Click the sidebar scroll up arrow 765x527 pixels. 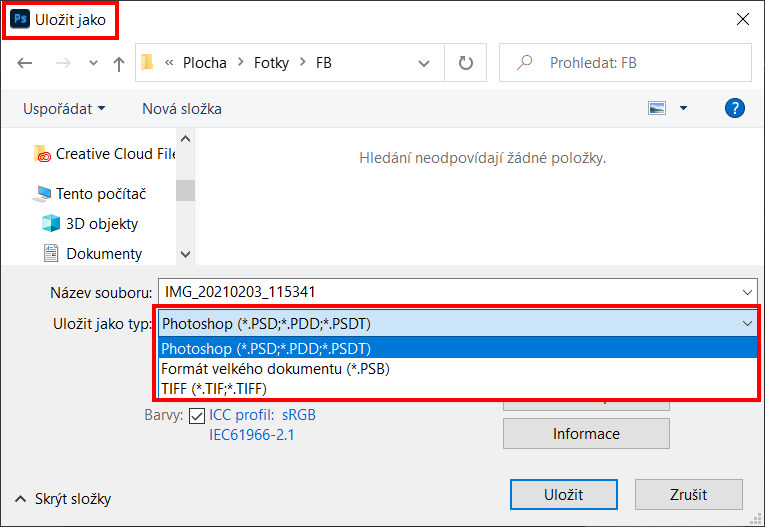tap(185, 139)
